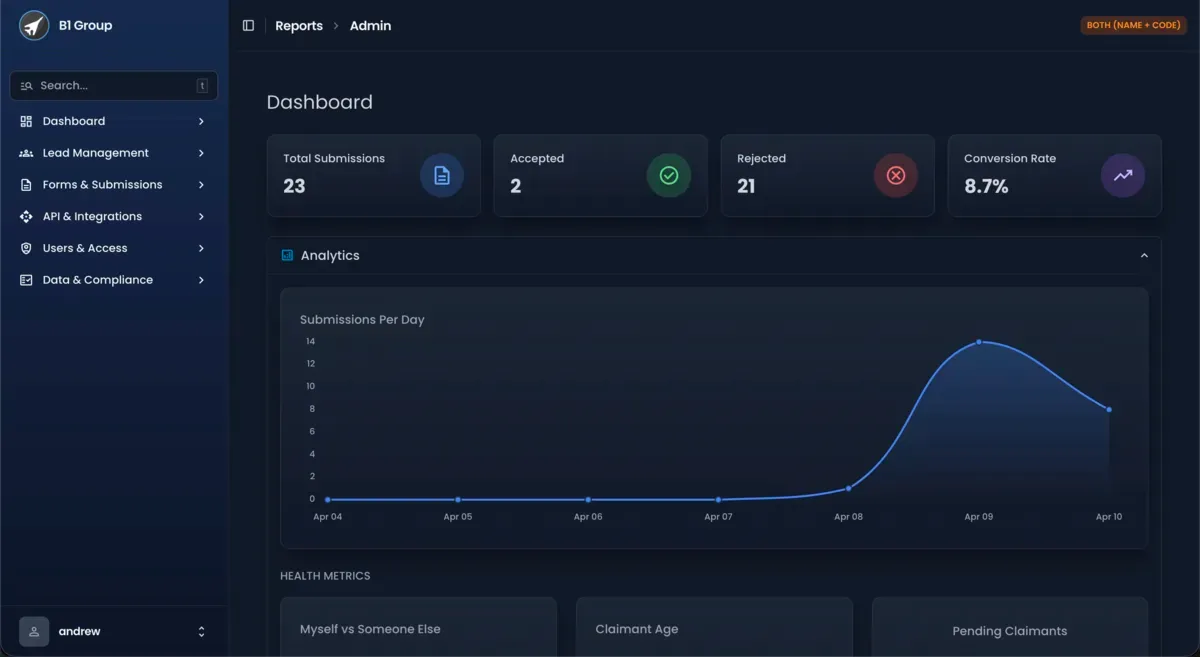Click the Users & Access shield icon
The width and height of the screenshot is (1200, 657).
point(26,248)
